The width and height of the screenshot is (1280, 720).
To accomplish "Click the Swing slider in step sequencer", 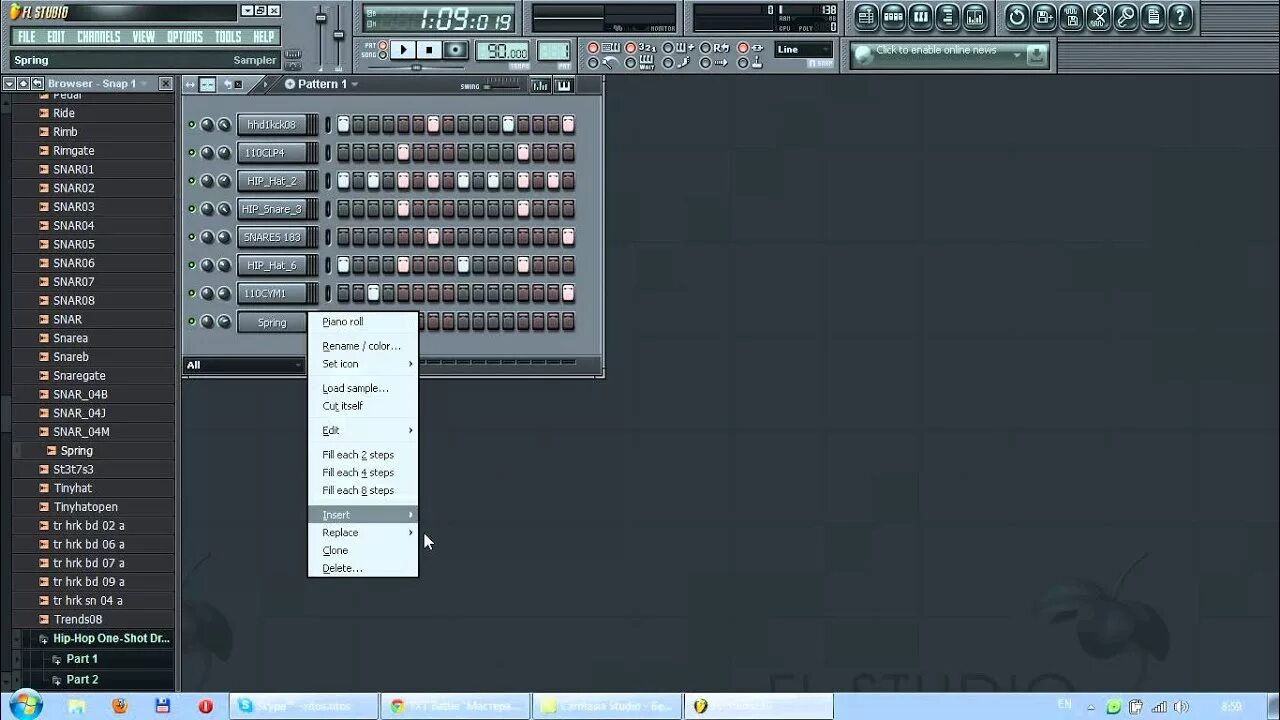I will pos(503,86).
